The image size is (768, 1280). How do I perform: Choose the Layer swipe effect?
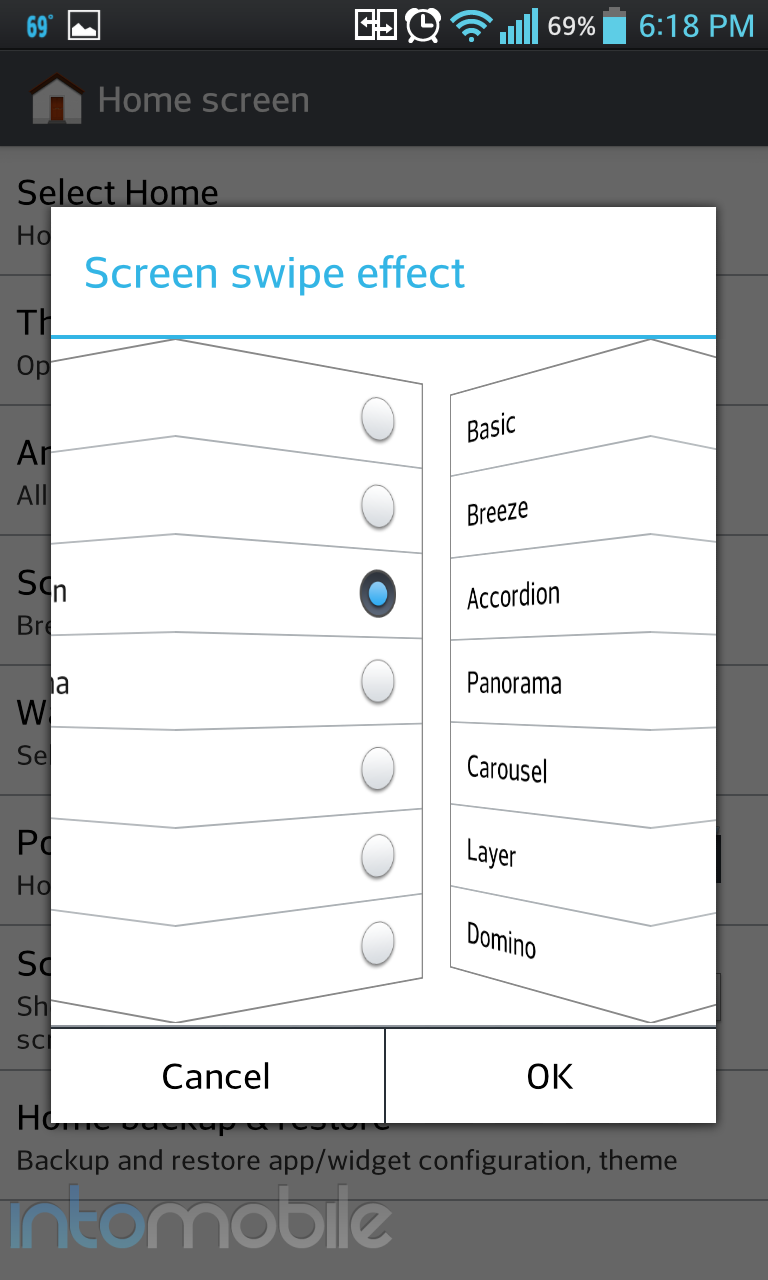pos(491,853)
